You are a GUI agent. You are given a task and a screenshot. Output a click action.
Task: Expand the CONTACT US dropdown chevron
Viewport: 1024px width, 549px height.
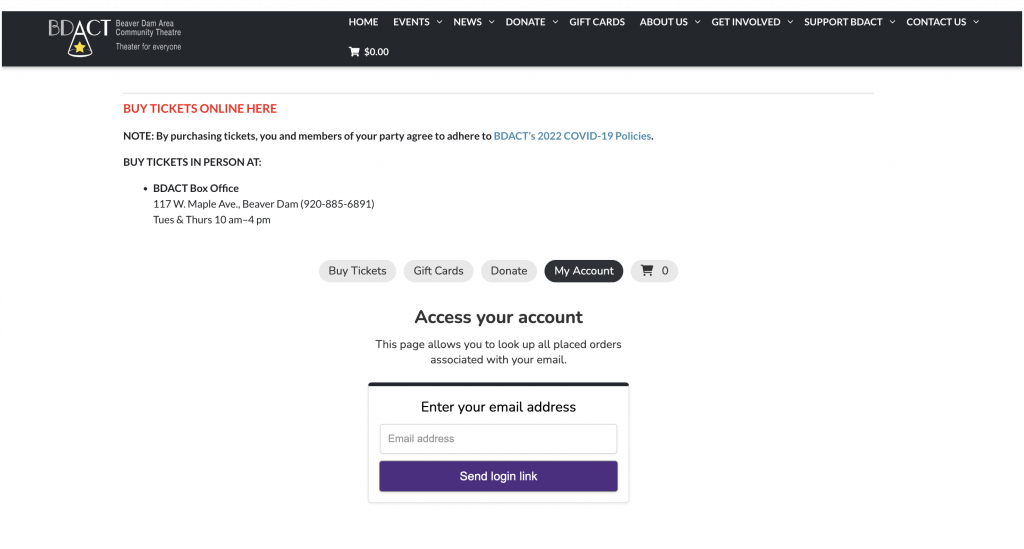[976, 22]
